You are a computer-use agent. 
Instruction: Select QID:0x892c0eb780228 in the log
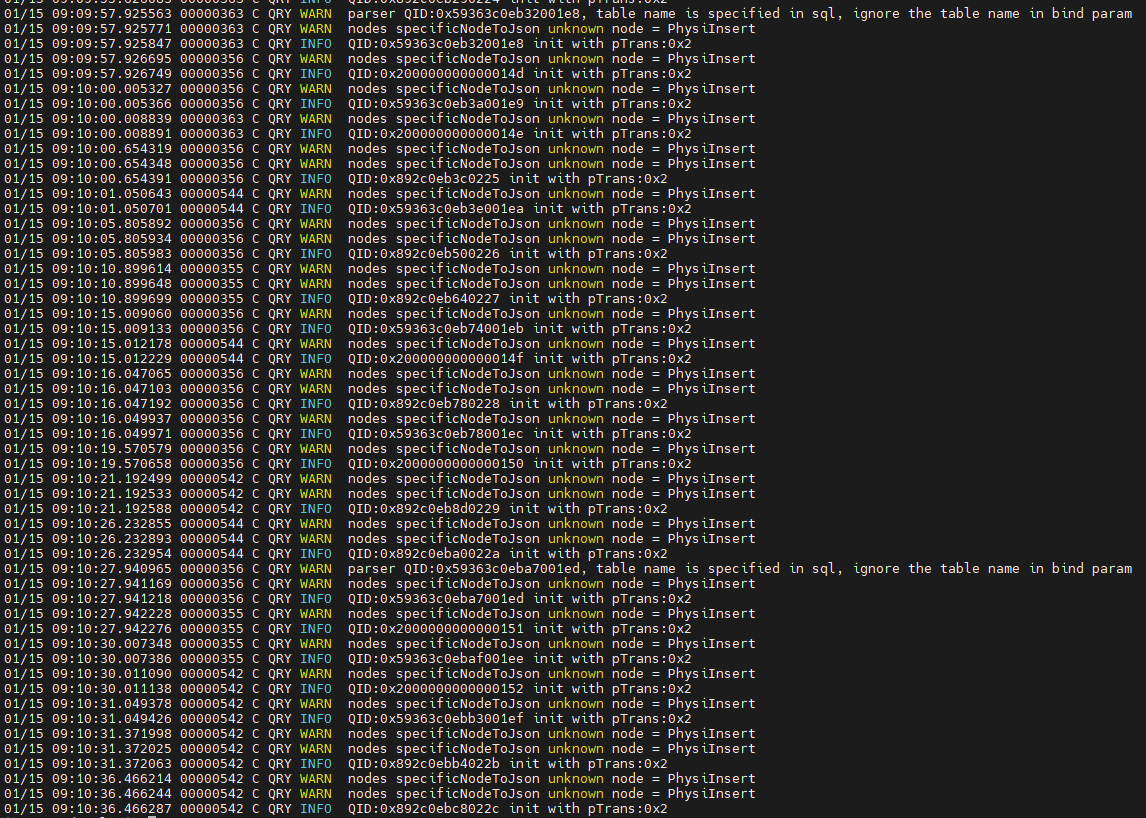(425, 404)
